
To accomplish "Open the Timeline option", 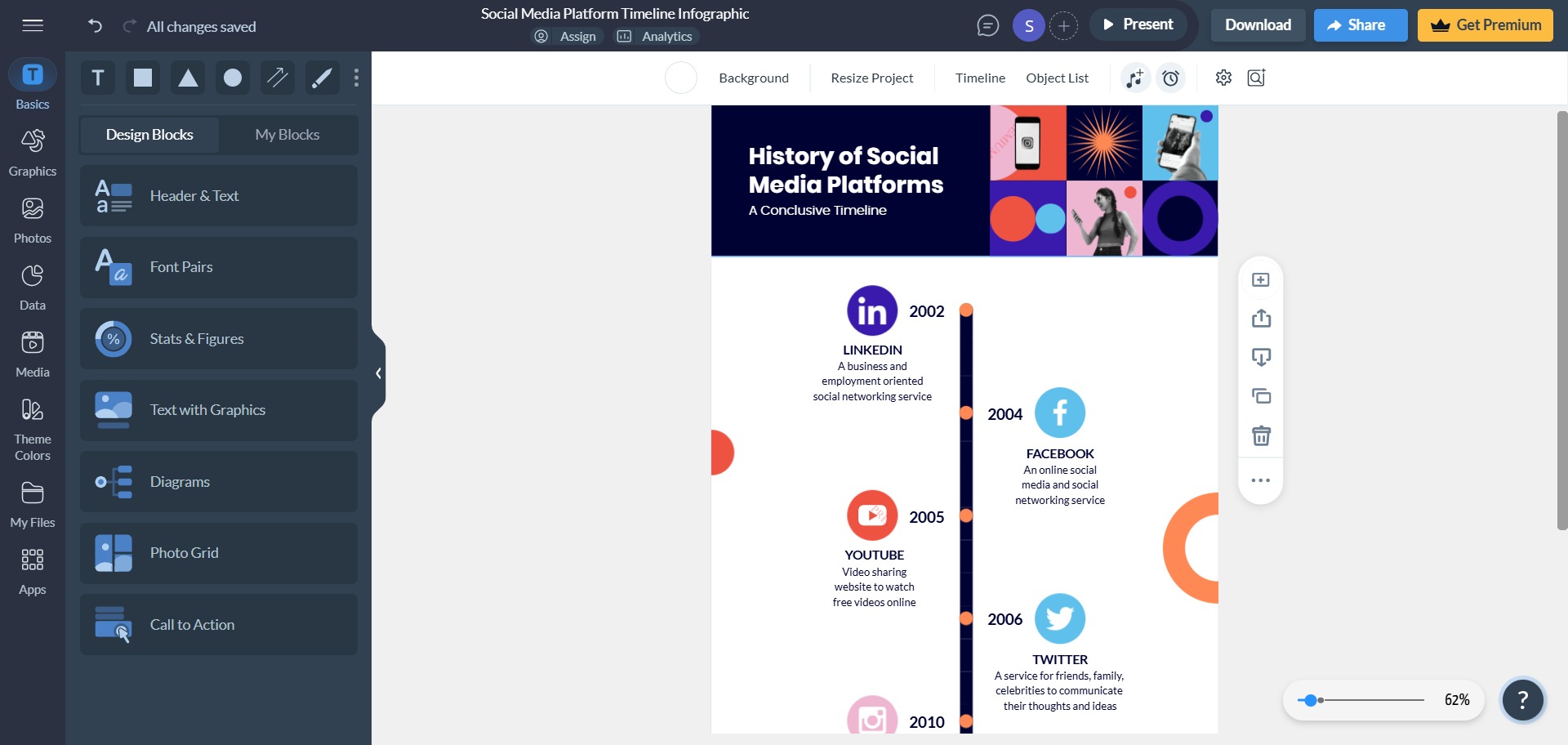I will click(x=980, y=78).
